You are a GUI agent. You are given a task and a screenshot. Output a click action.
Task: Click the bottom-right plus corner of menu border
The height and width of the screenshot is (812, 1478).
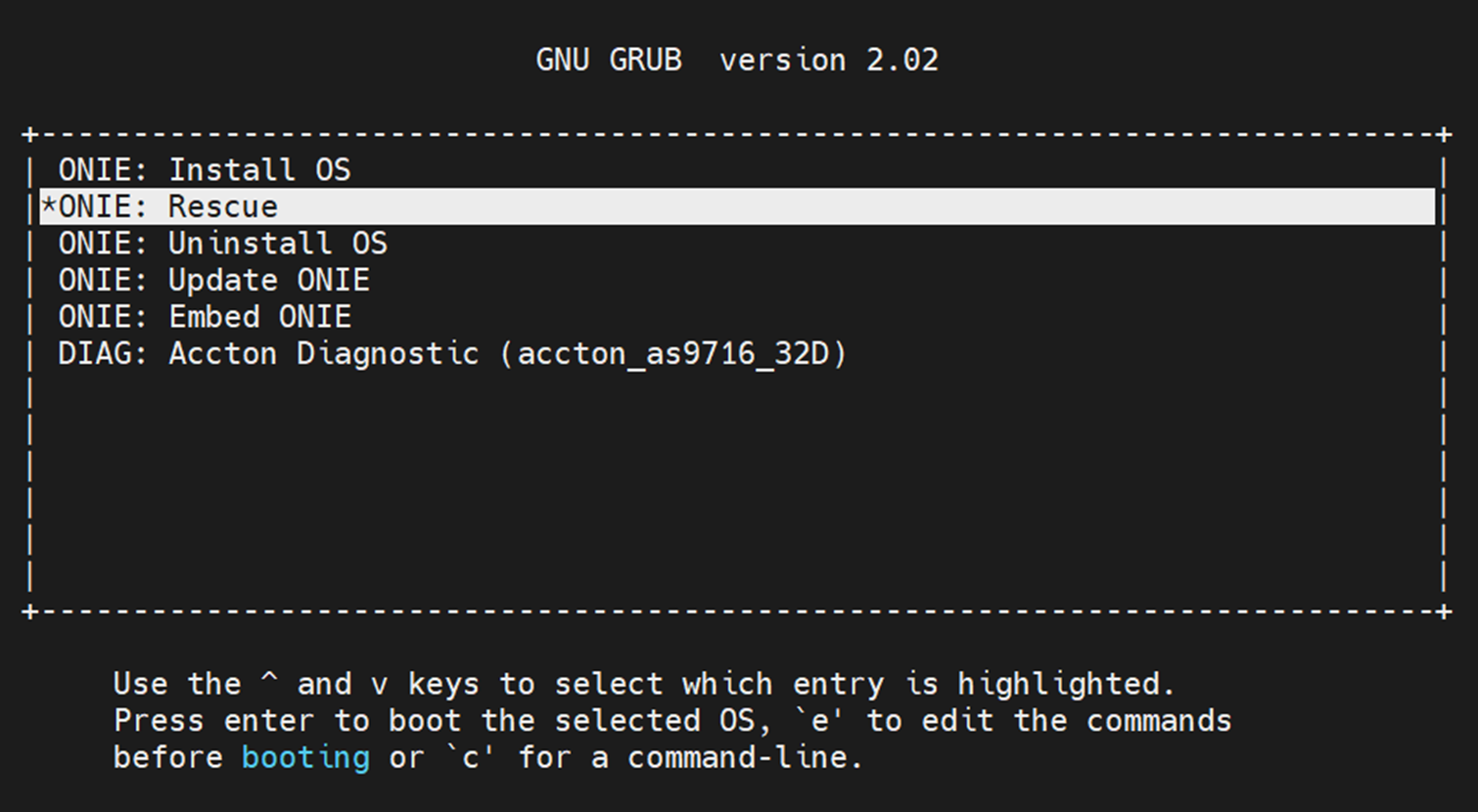[x=1445, y=612]
